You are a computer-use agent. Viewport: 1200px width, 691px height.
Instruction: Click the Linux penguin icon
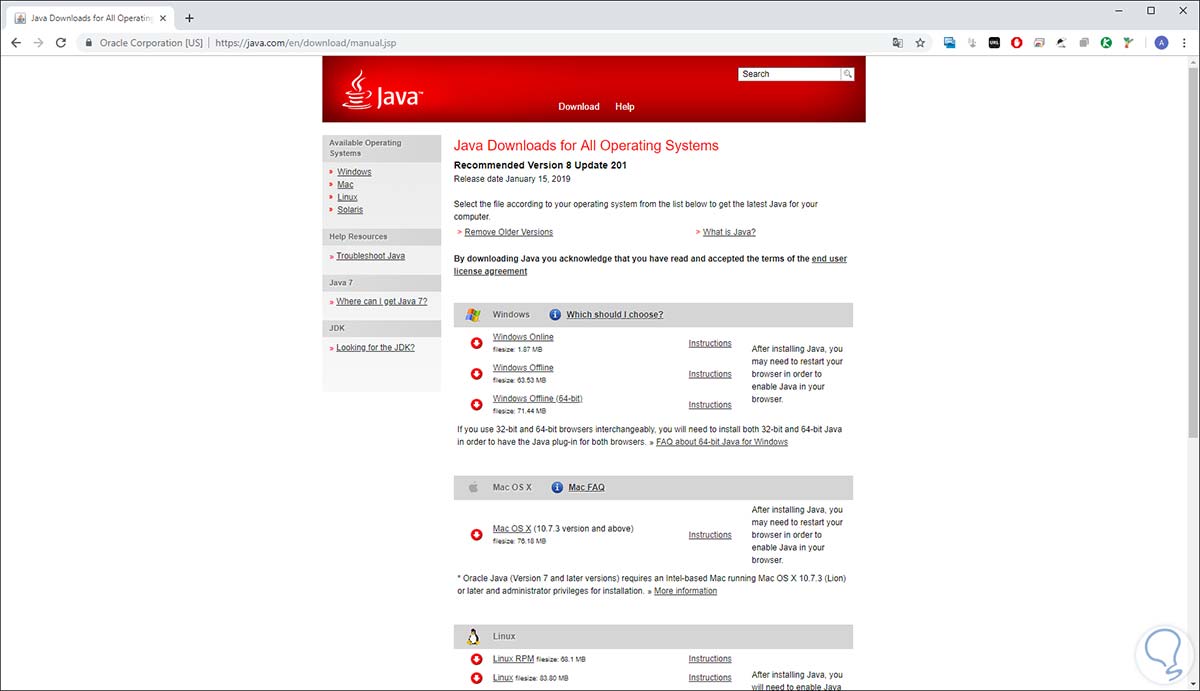(473, 637)
